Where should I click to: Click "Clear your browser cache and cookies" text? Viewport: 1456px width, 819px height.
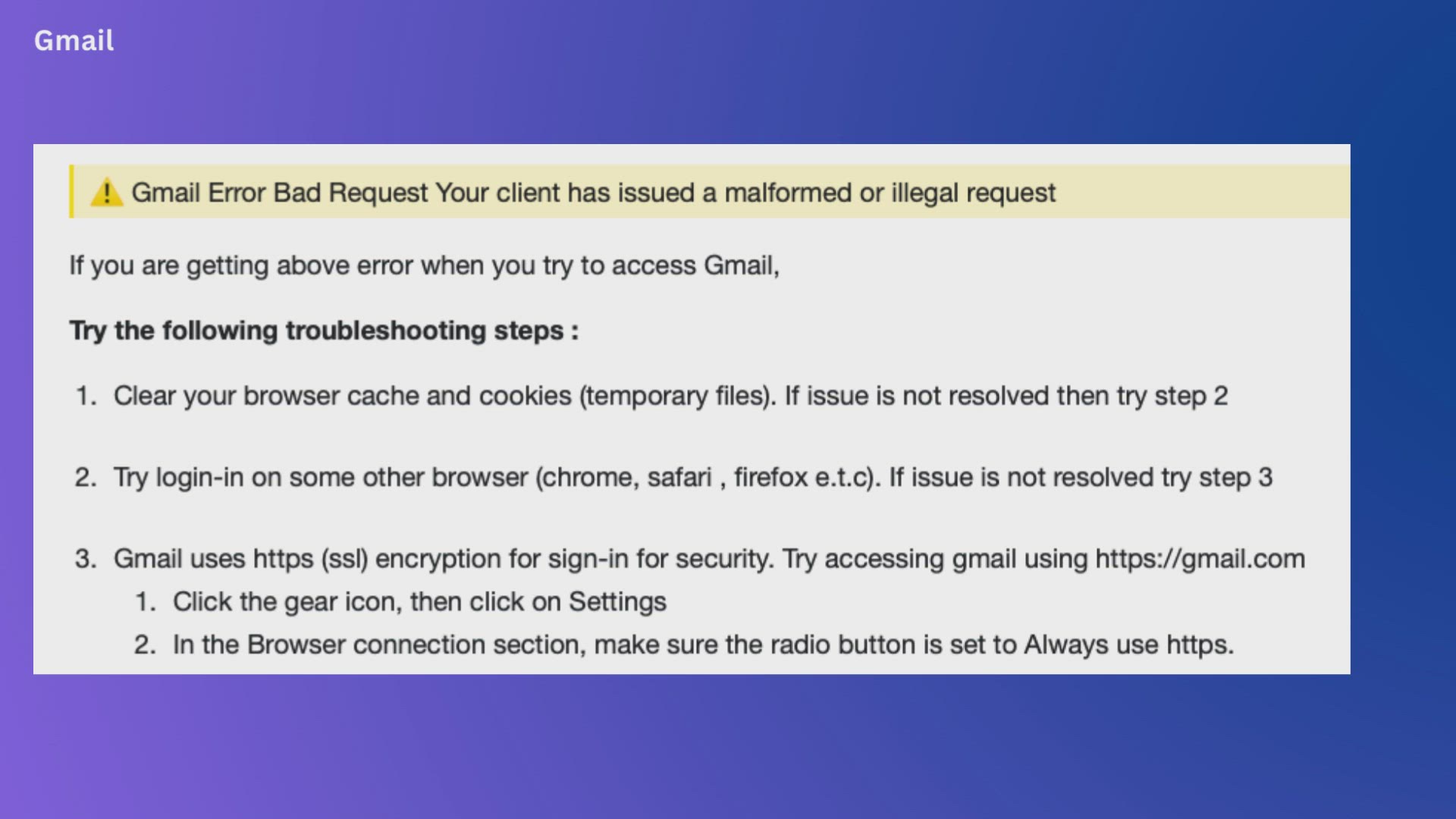[x=342, y=396]
